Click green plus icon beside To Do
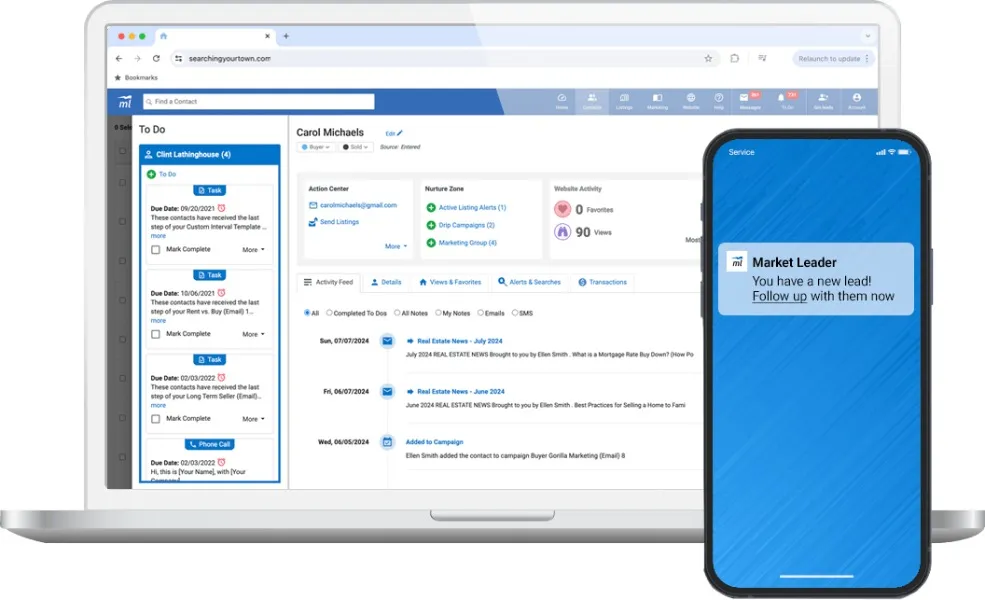The image size is (985, 600). click(151, 174)
